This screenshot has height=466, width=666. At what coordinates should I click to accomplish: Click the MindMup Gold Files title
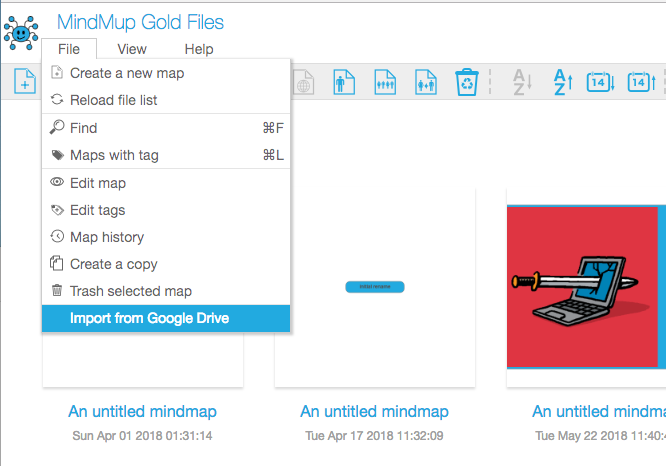pos(140,22)
